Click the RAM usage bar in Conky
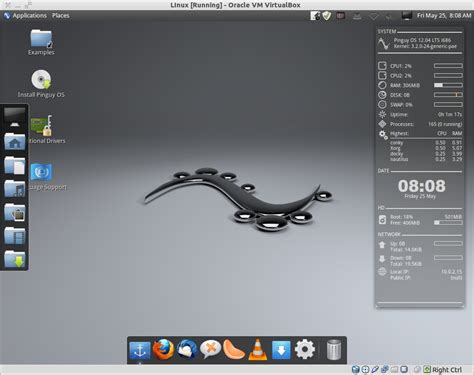This screenshot has height=375, width=474. [x=448, y=85]
